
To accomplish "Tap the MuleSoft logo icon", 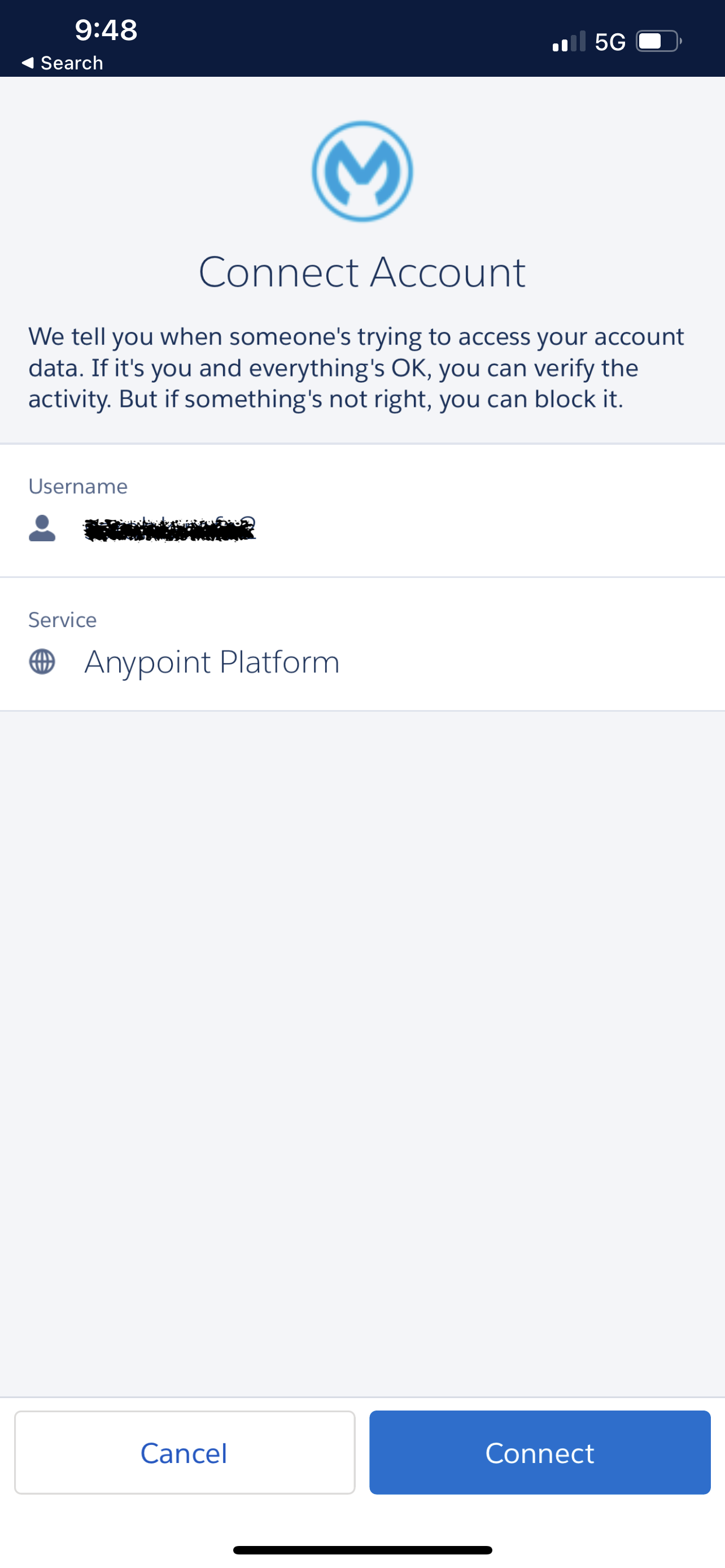I will [x=362, y=171].
